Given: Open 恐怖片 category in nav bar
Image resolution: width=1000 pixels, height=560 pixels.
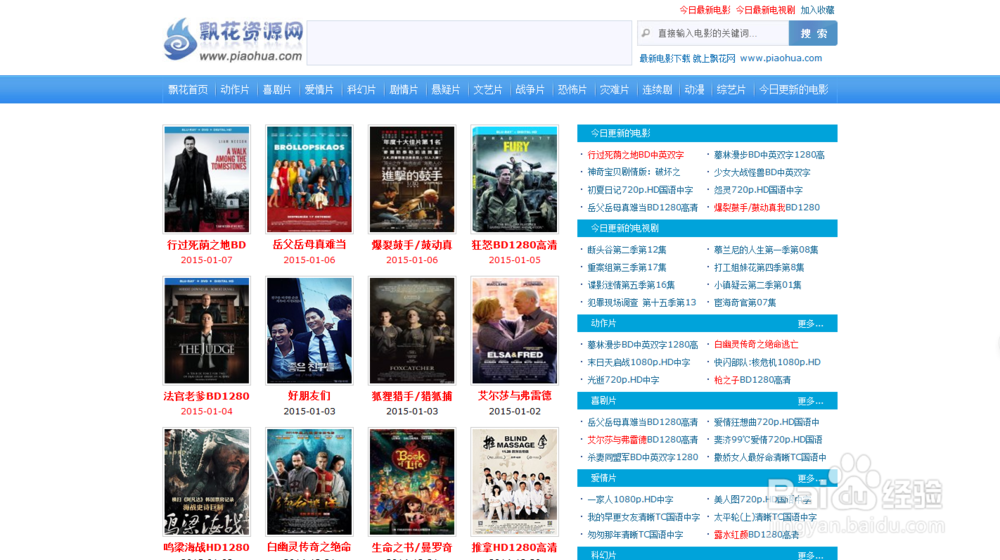Looking at the screenshot, I should point(572,90).
